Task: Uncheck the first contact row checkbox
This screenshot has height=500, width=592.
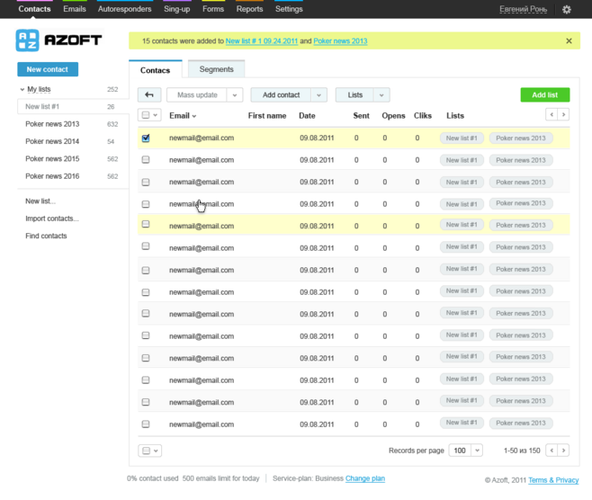Action: (146, 138)
